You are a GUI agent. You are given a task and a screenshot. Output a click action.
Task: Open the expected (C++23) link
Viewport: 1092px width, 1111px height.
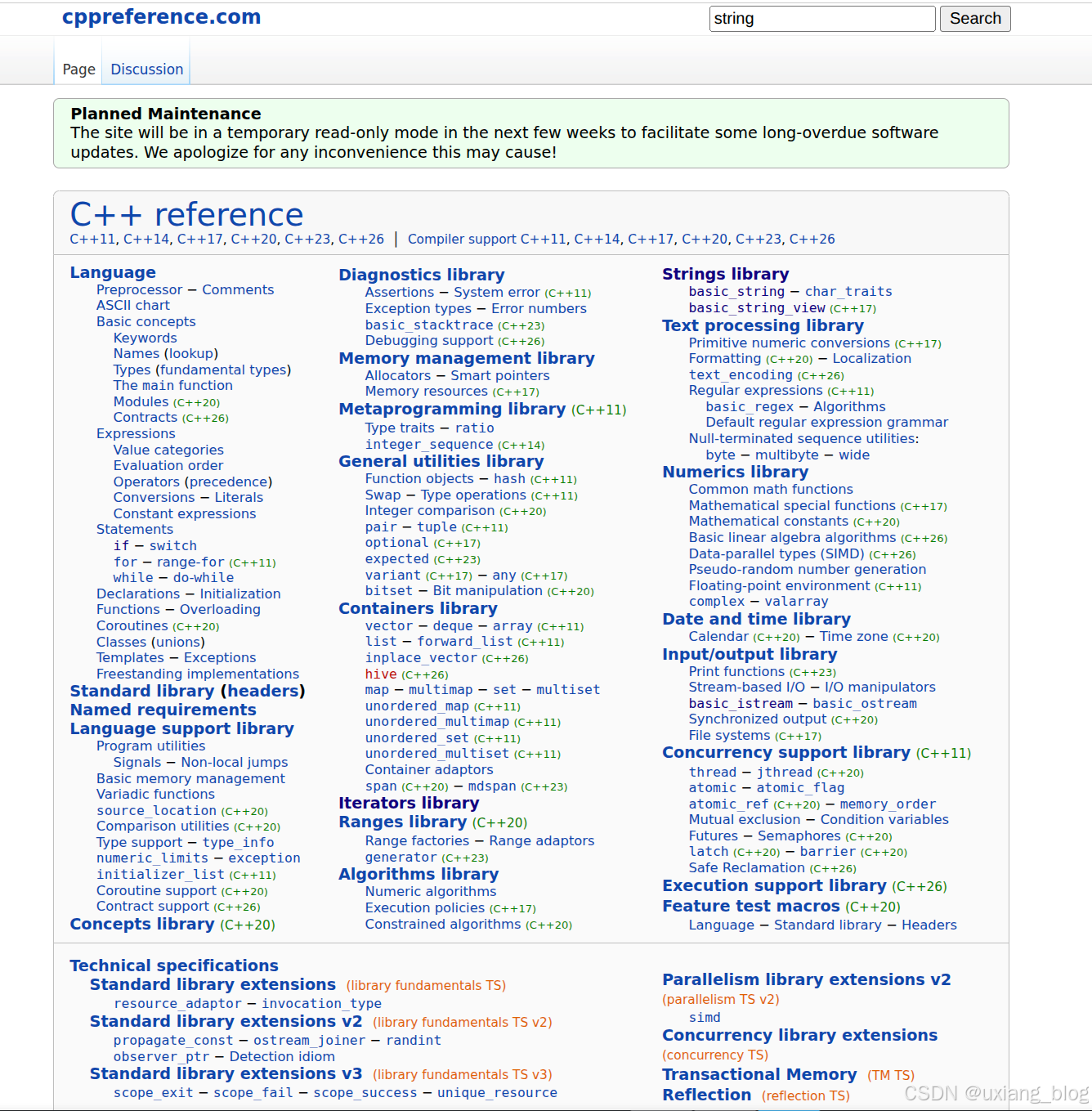click(x=397, y=558)
